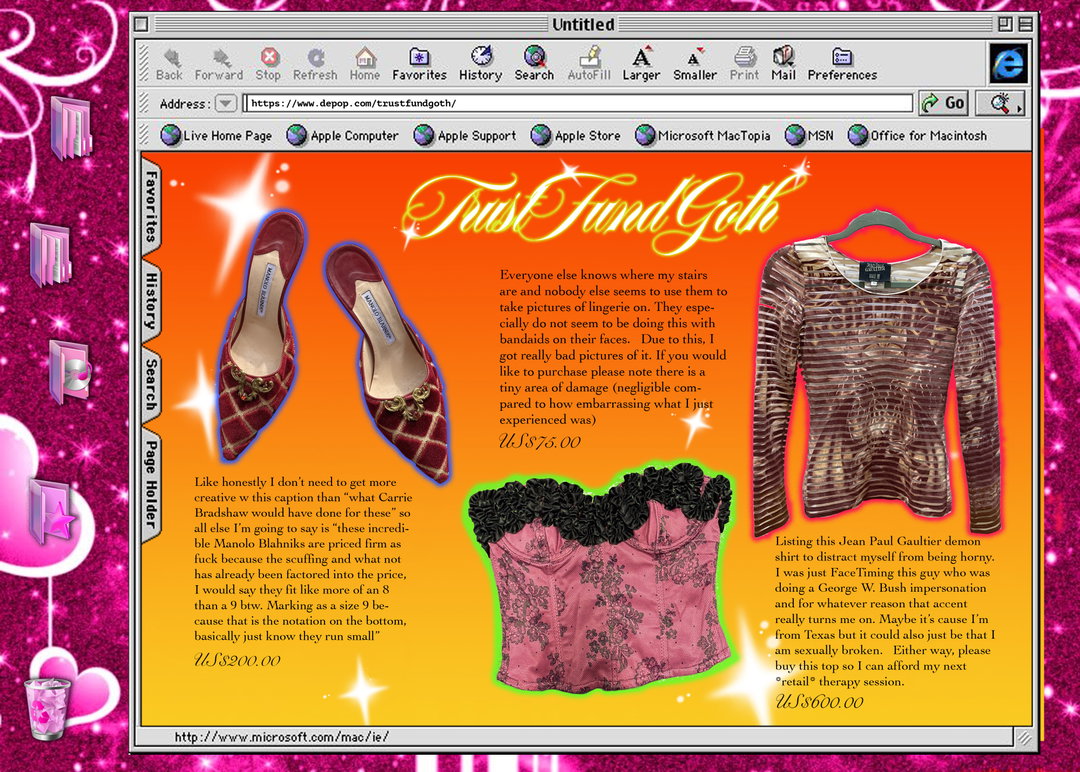Open the MSN bookmark
Screen dimensions: 1080x772
point(809,136)
